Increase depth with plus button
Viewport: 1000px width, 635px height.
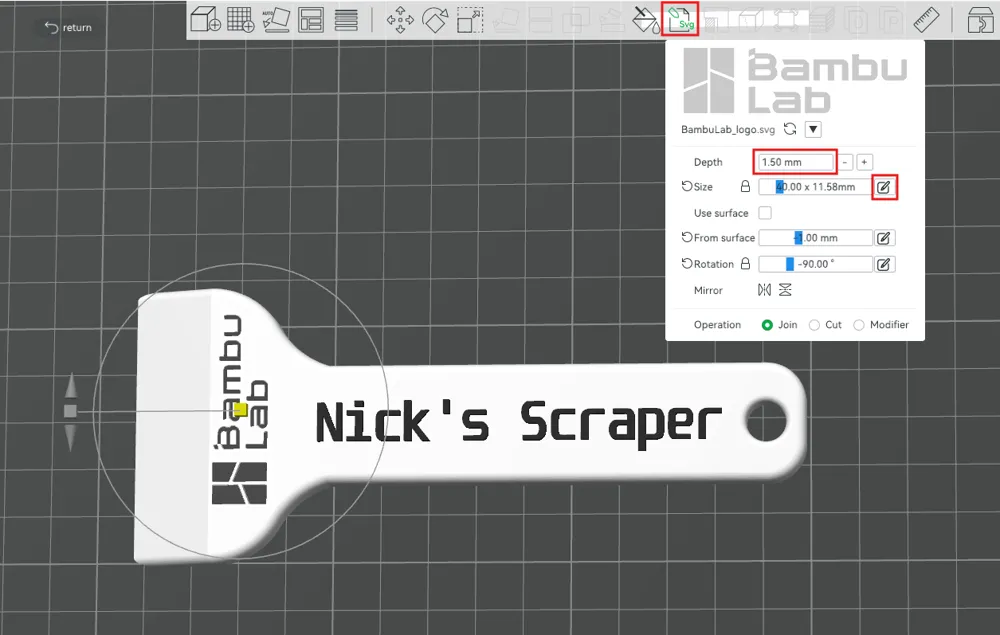pos(864,162)
